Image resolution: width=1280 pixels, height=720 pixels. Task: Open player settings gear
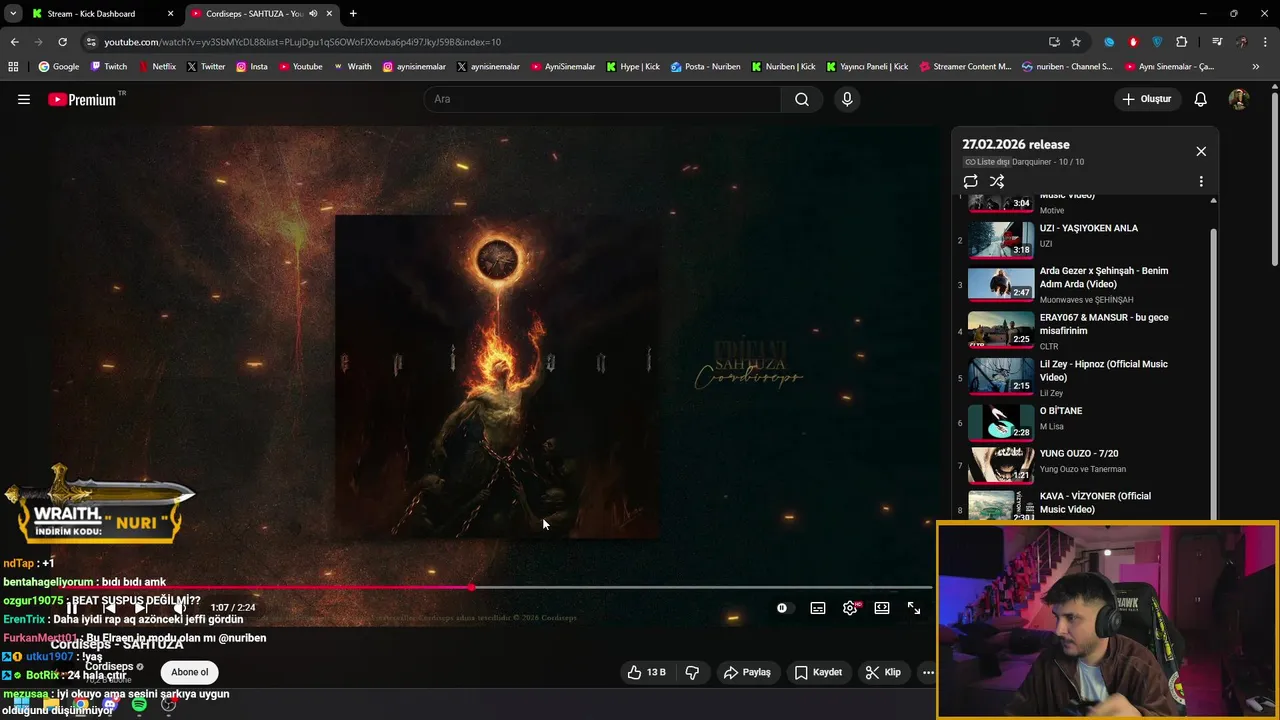(850, 608)
